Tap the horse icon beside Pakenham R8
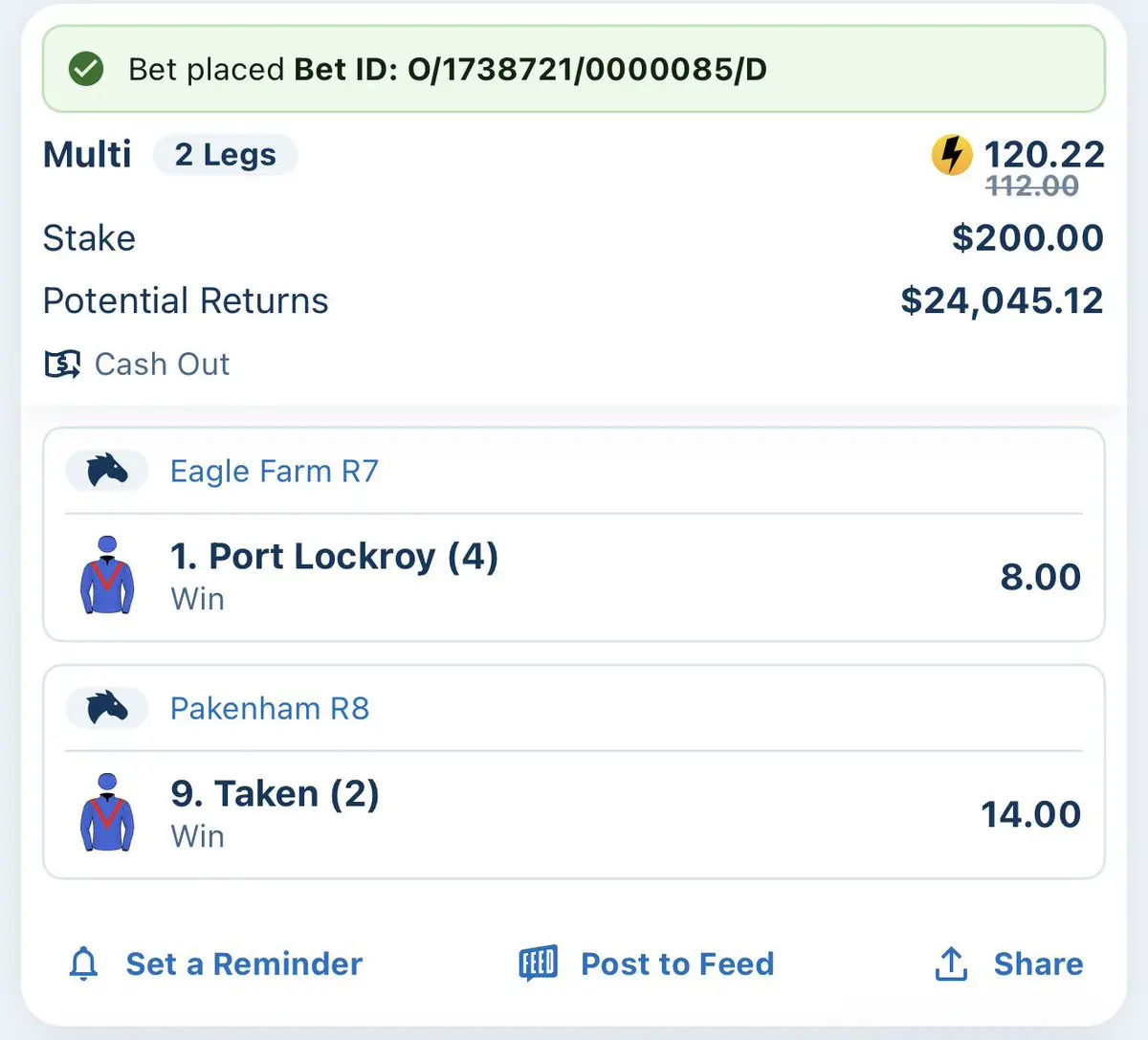 [107, 708]
